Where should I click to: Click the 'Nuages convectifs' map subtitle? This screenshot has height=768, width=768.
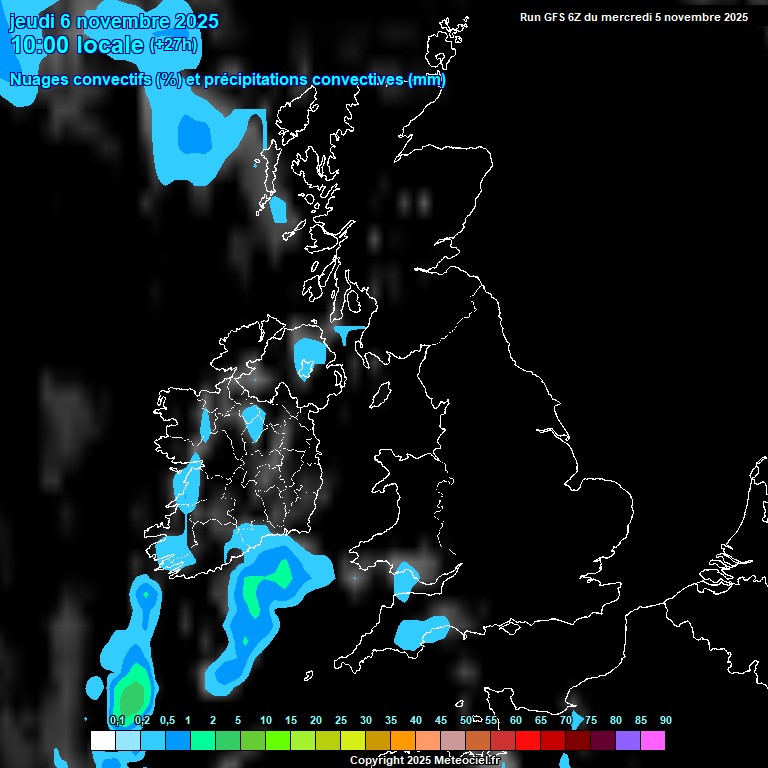pyautogui.click(x=80, y=79)
